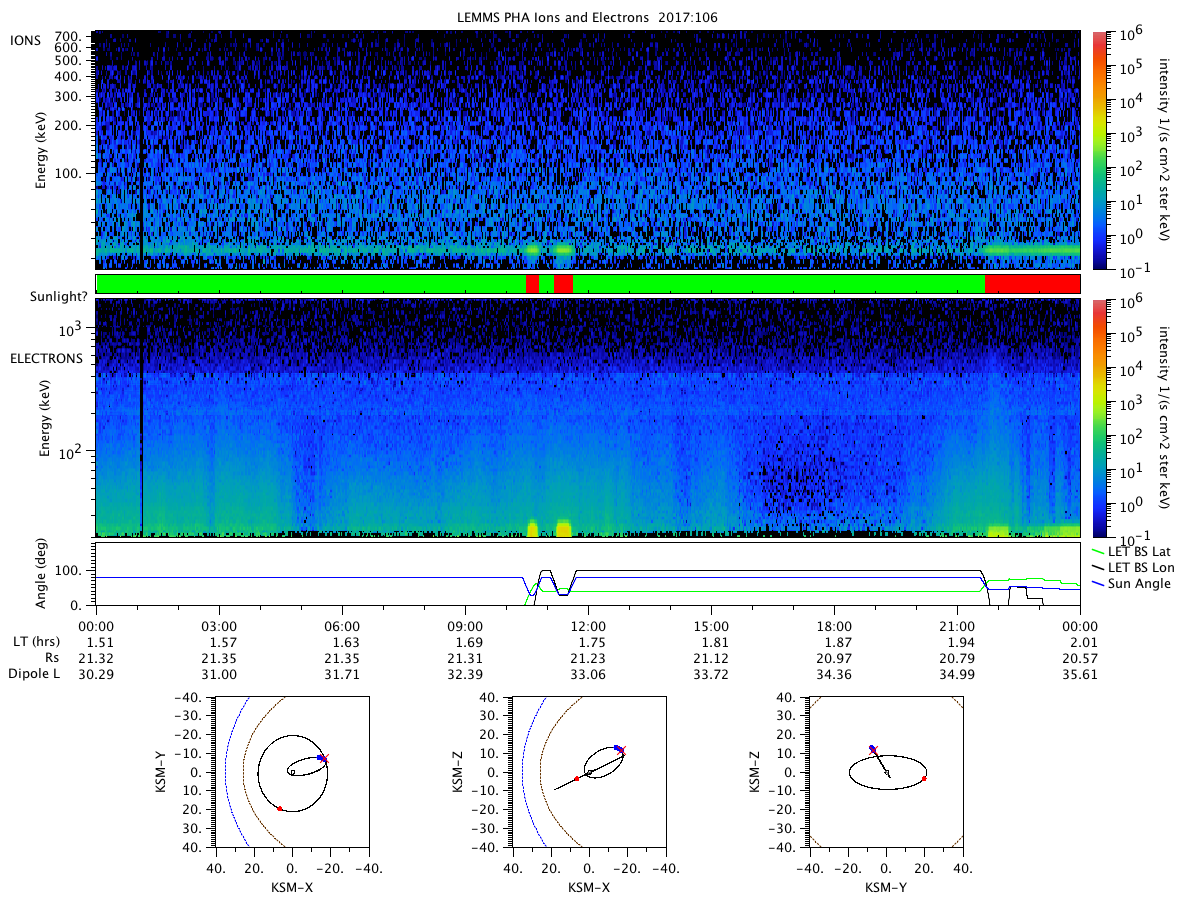Click the KSM-X vs KSM-Y orbit plot
The width and height of the screenshot is (1200, 900).
click(292, 772)
